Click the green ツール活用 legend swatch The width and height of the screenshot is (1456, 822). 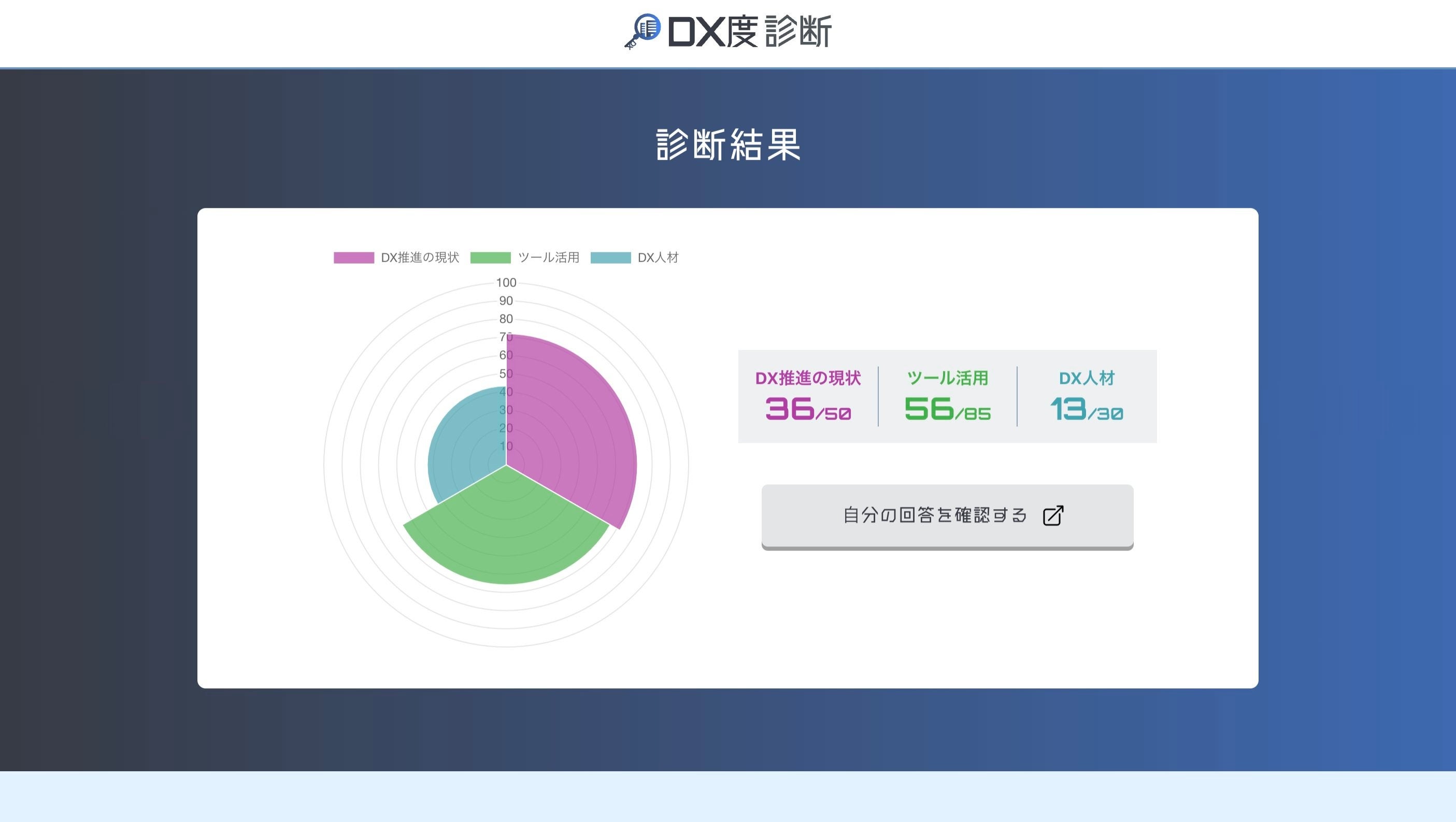[x=490, y=257]
